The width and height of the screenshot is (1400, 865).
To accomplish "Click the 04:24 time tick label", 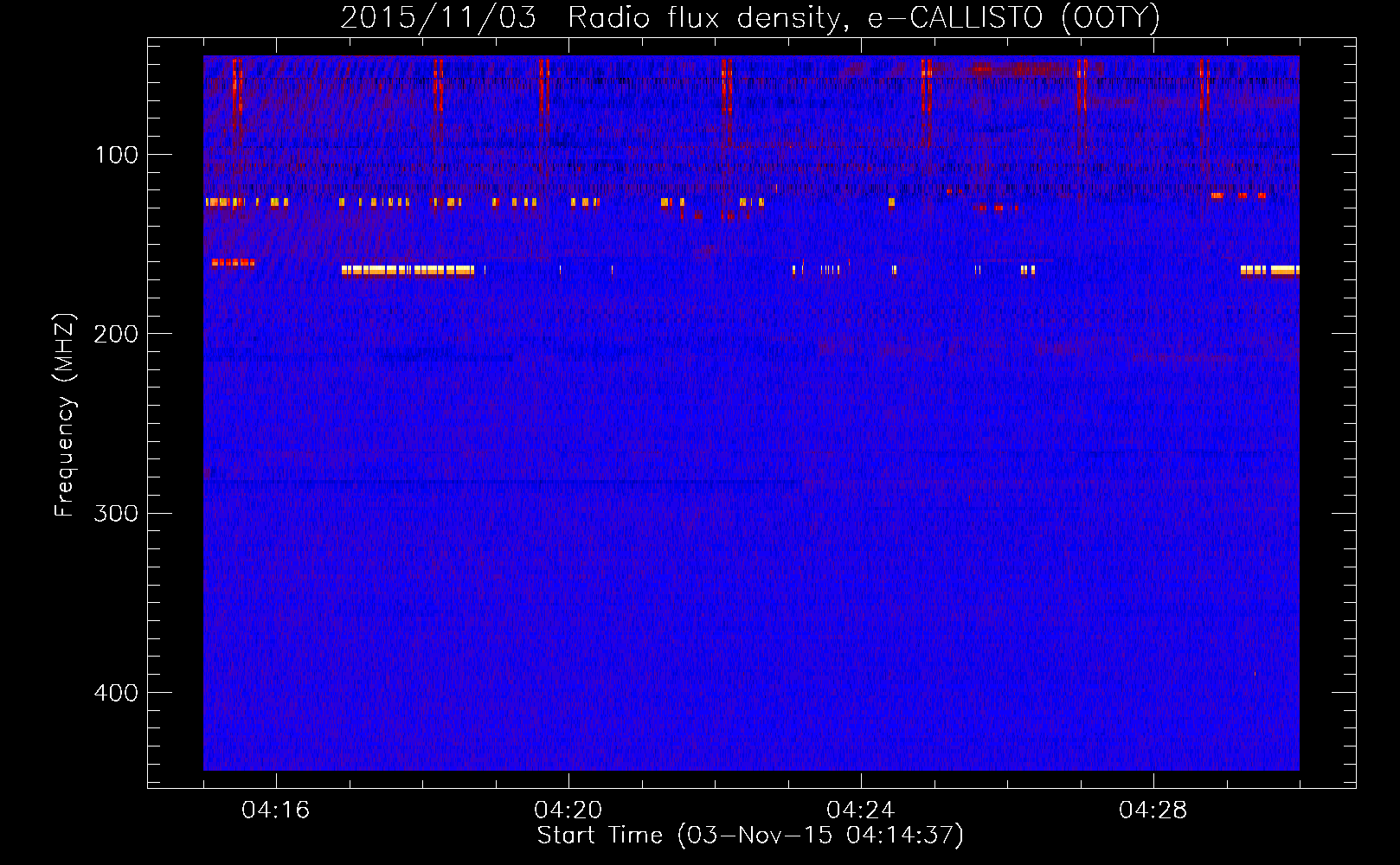I will coord(860,811).
